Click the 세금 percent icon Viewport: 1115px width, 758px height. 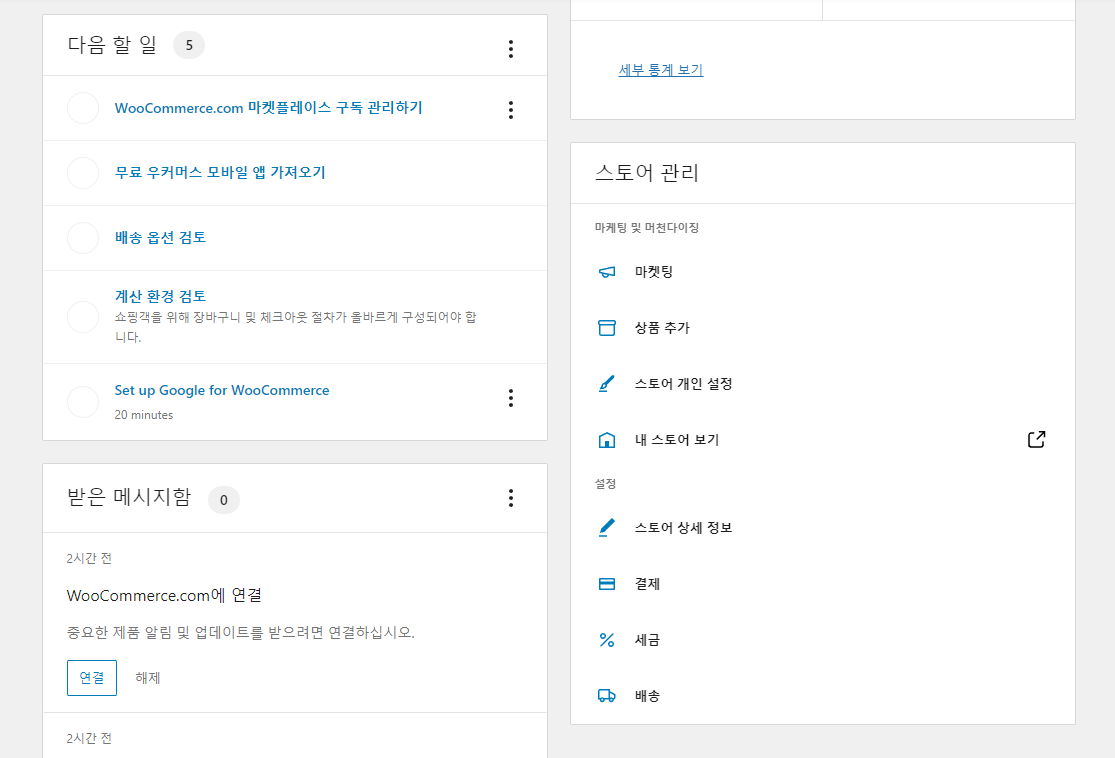607,640
